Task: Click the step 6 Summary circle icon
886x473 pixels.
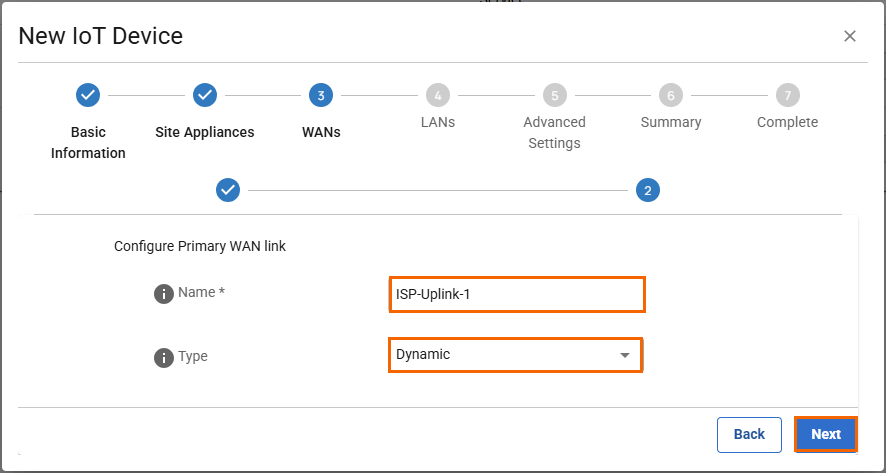Action: 671,95
